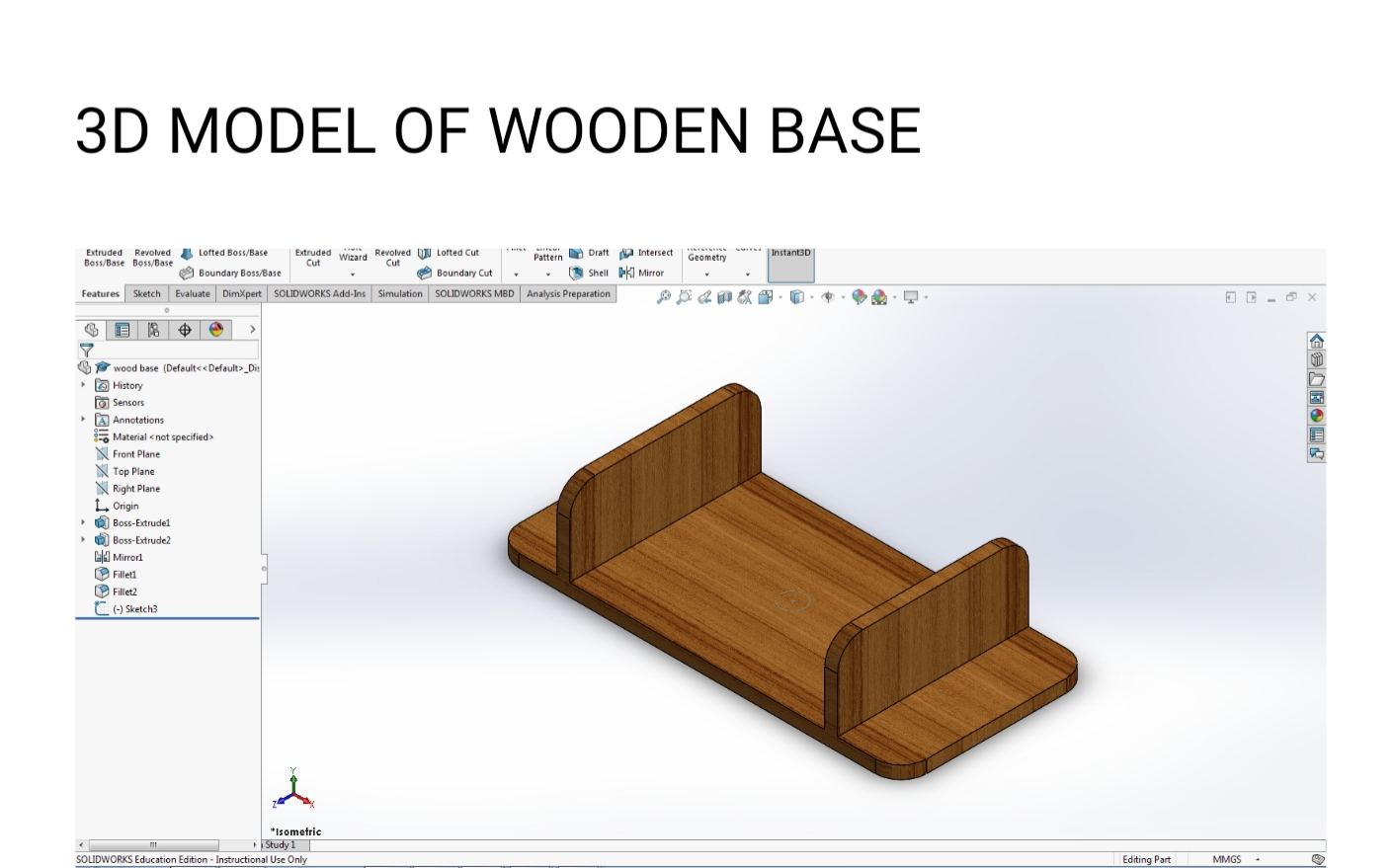Image resolution: width=1395 pixels, height=868 pixels.
Task: Apply the Shell feature tool
Action: pos(589,274)
